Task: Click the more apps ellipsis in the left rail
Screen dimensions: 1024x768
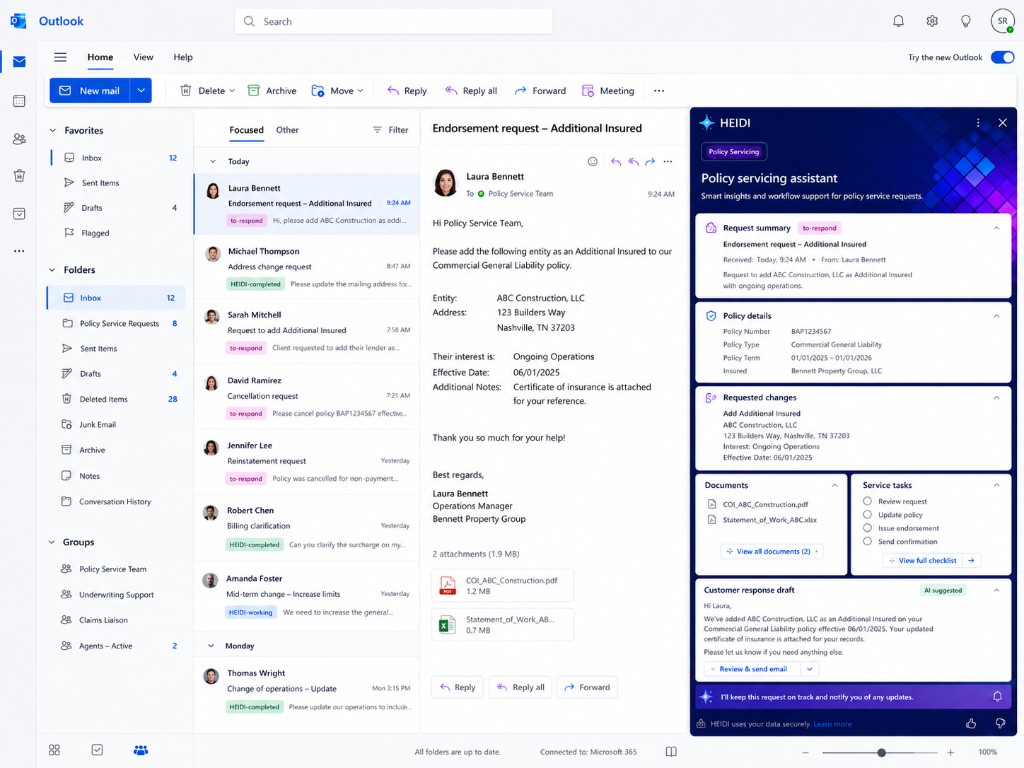Action: point(19,251)
